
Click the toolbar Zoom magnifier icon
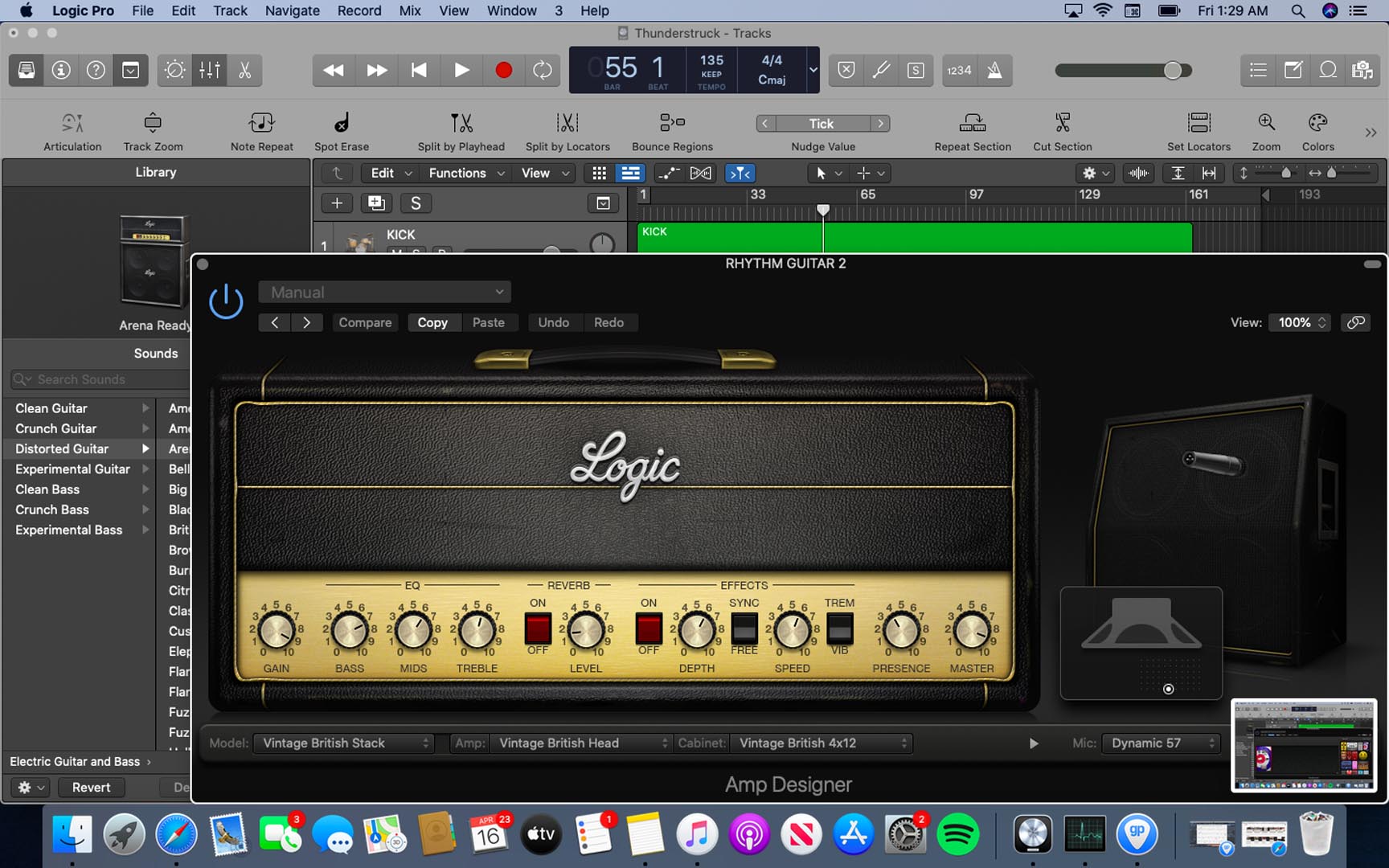tap(1266, 122)
